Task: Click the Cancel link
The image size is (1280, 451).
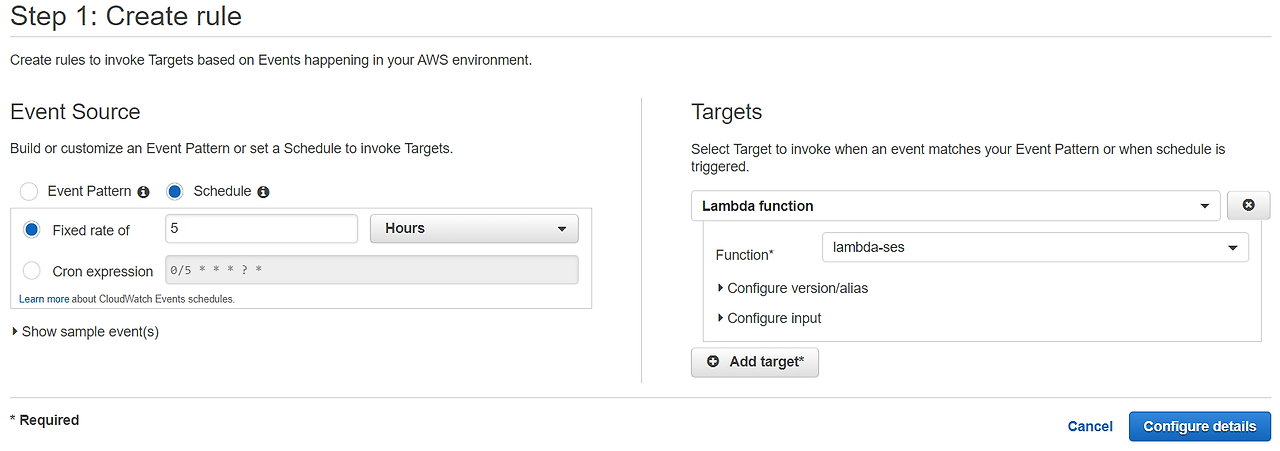Action: (x=1090, y=426)
